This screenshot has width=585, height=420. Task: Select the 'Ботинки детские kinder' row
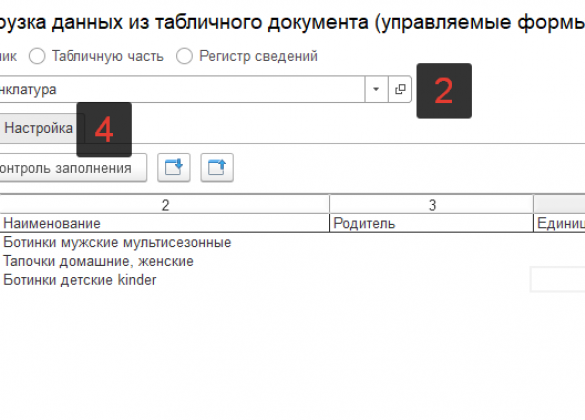pos(292,280)
